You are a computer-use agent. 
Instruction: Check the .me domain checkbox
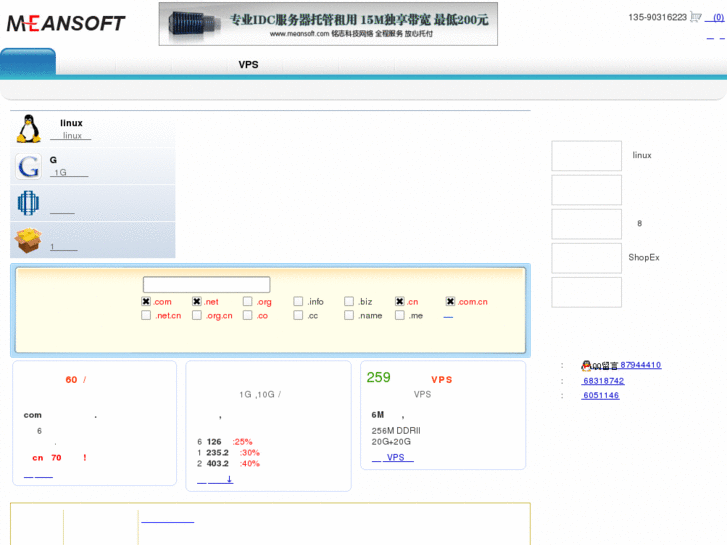pos(400,315)
